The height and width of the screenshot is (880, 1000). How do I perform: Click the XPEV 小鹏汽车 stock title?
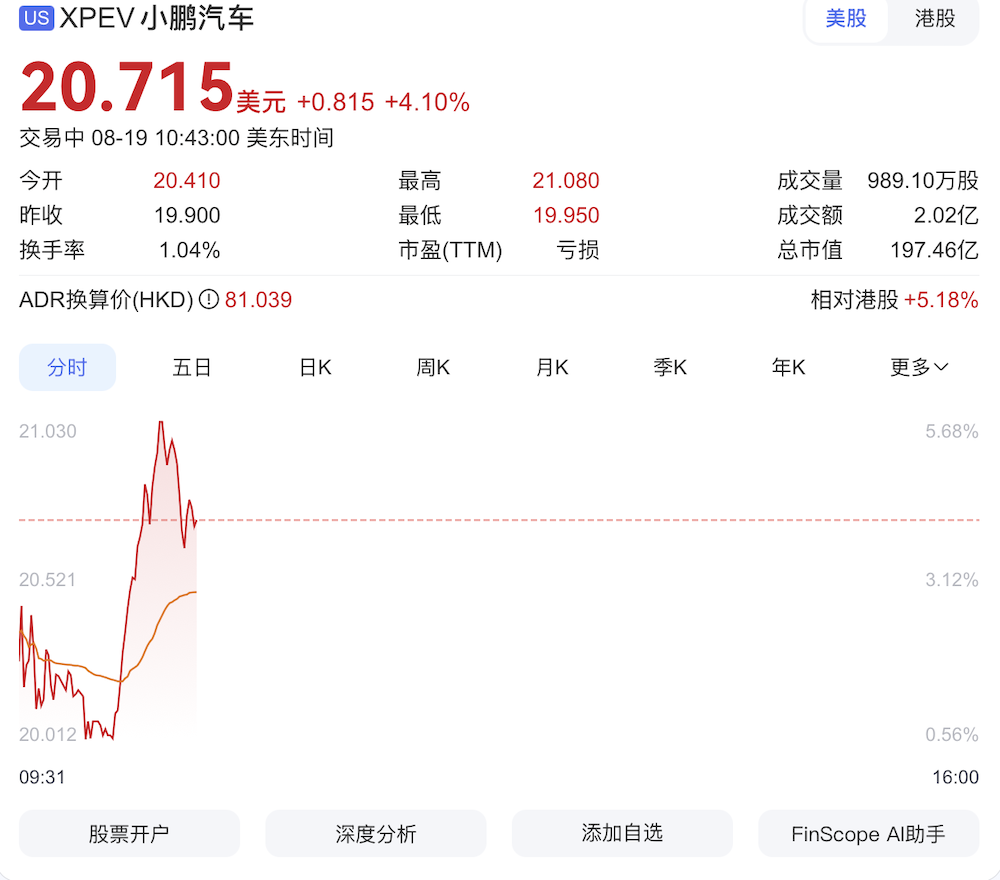(x=155, y=18)
